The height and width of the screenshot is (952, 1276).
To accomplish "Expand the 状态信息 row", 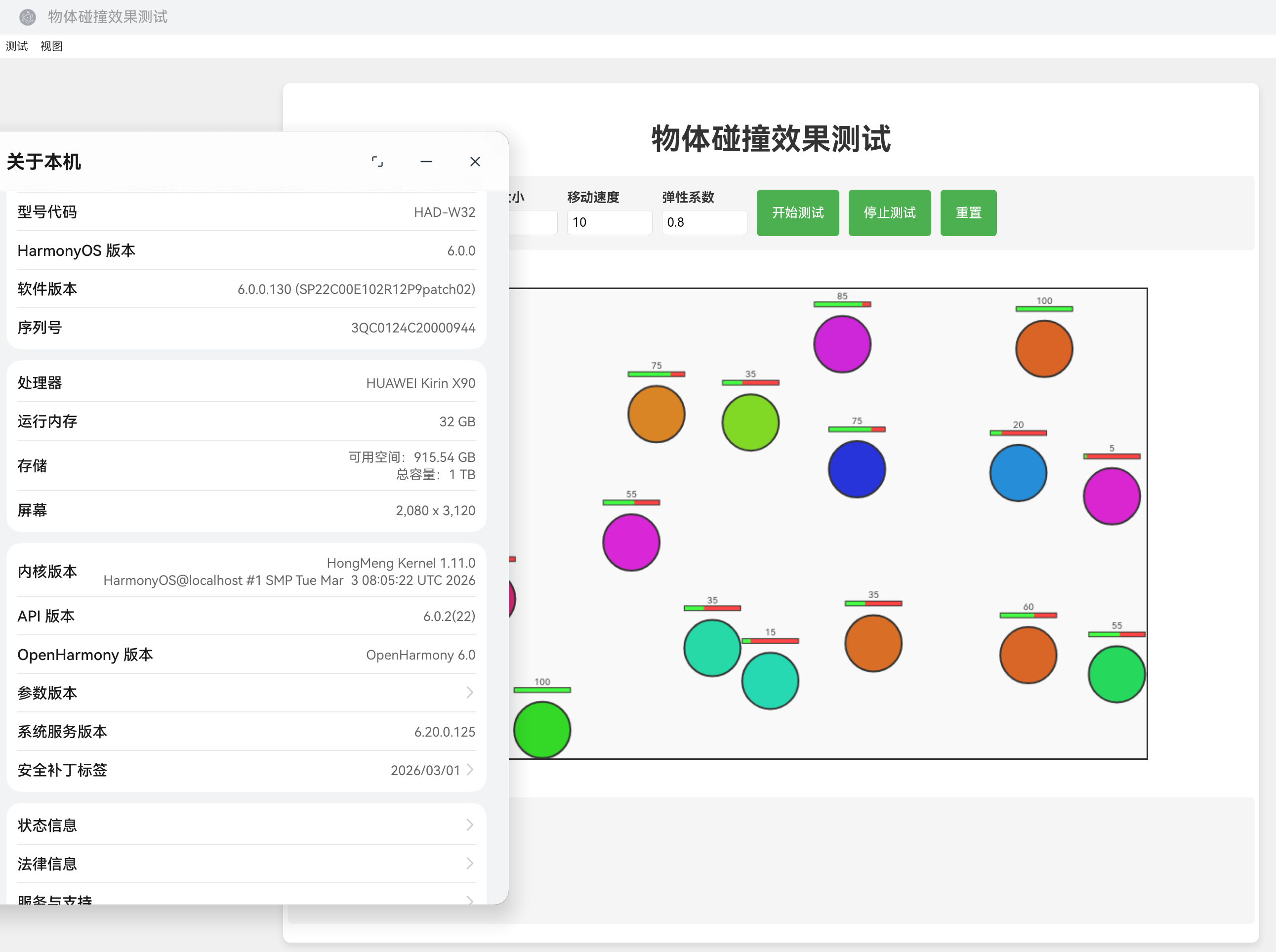I will coord(469,825).
